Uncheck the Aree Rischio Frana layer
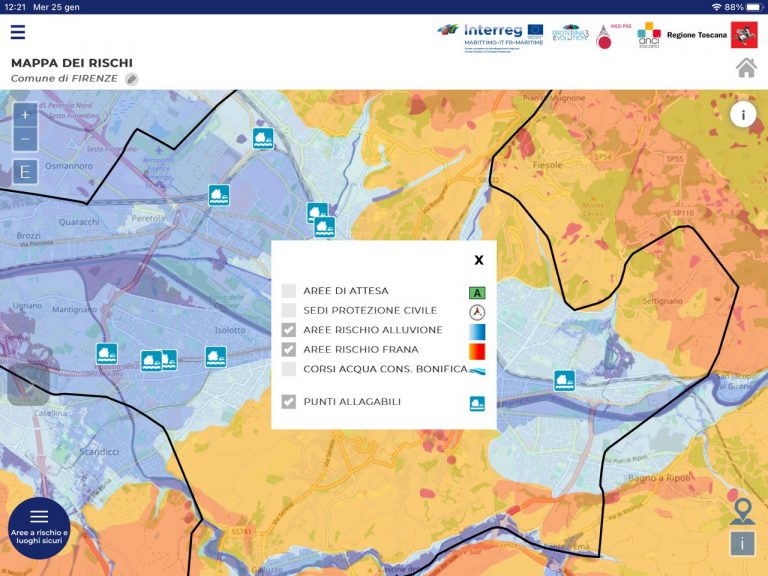This screenshot has height=576, width=768. (289, 350)
